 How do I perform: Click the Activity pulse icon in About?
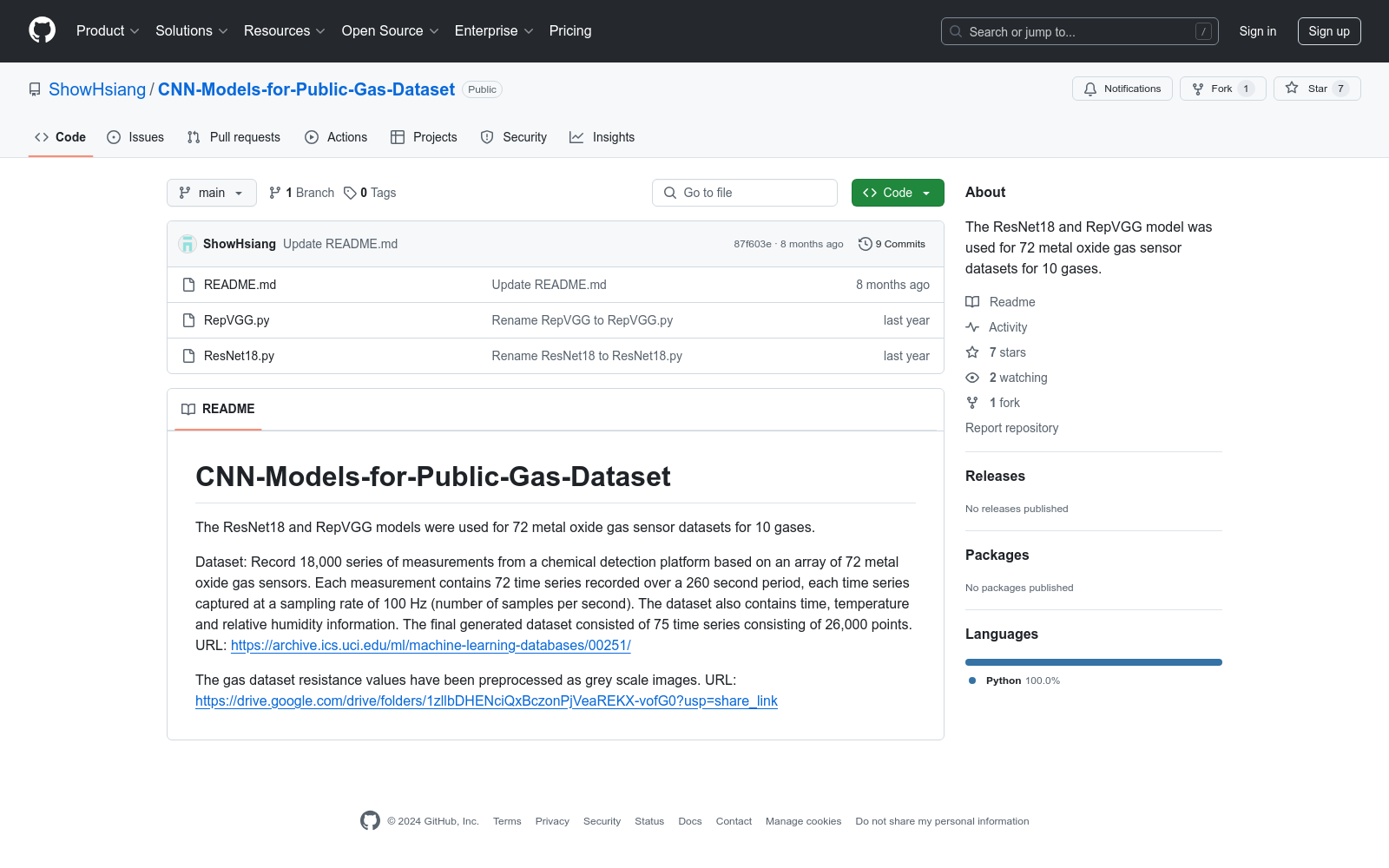coord(972,327)
